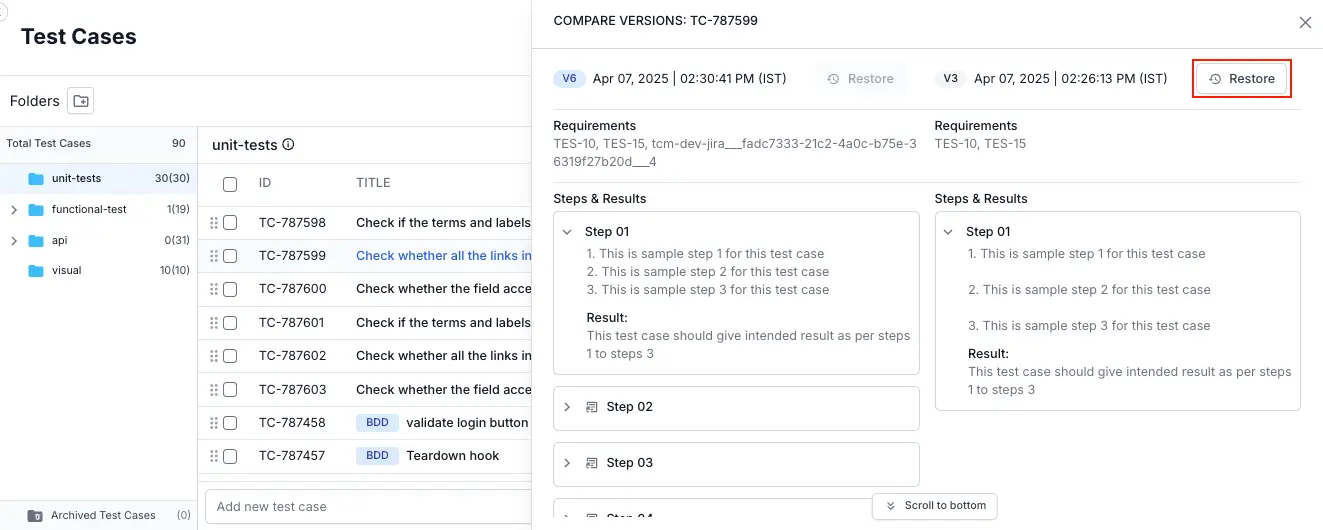The width and height of the screenshot is (1323, 530).
Task: Click drag handle icon for TC-787457 row
Action: (213, 456)
